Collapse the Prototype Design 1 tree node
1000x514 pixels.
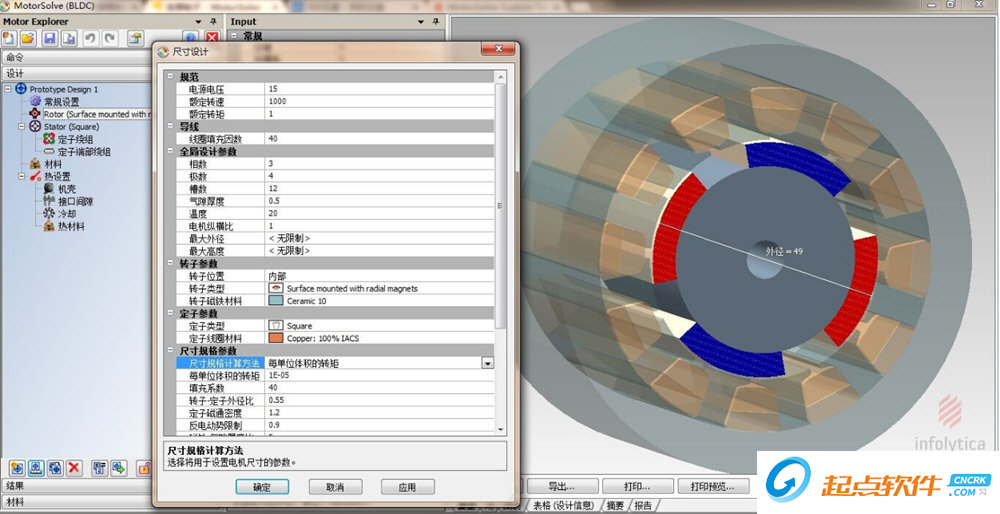point(8,89)
